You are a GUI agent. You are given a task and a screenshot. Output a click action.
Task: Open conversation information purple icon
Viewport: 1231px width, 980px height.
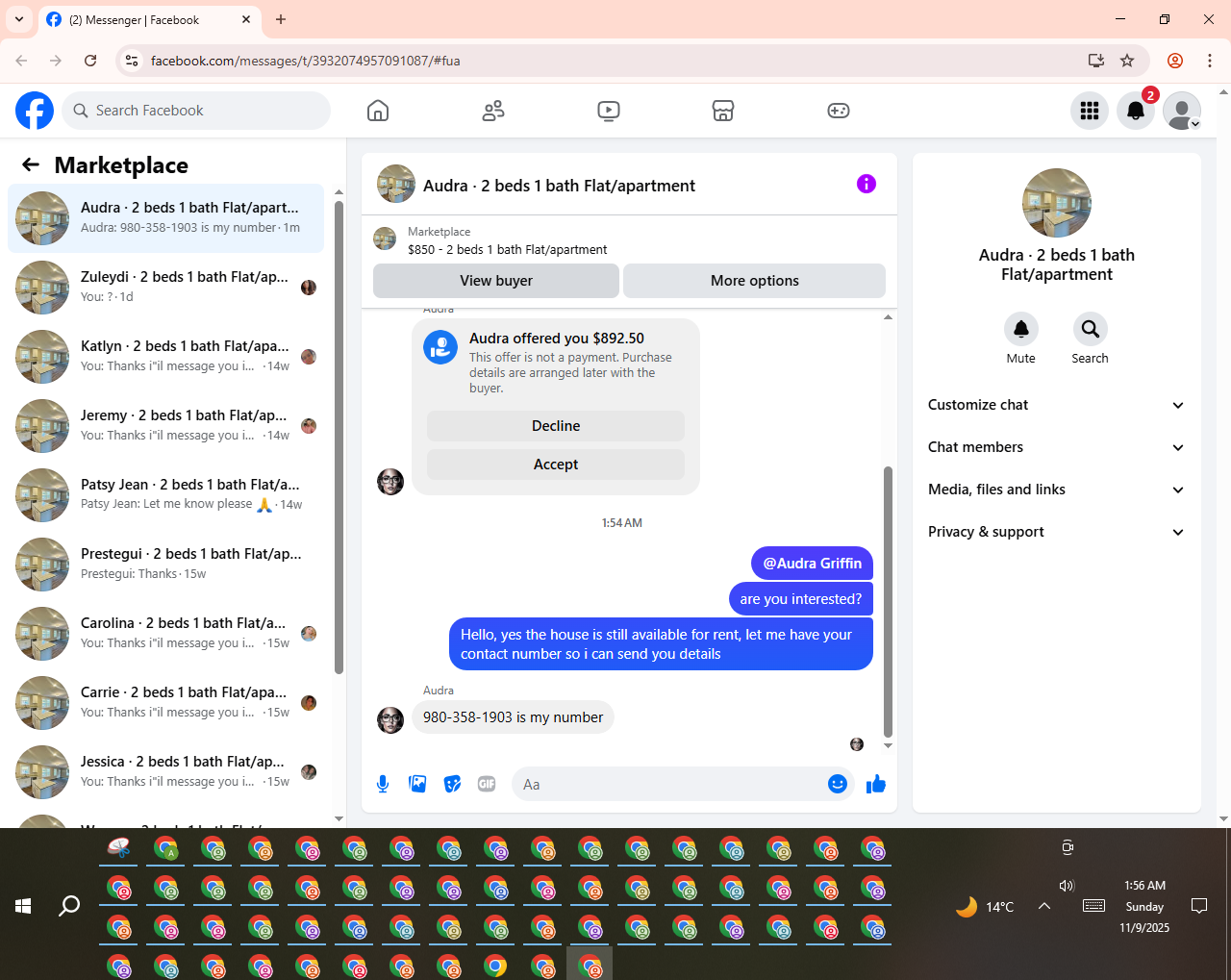coord(867,184)
